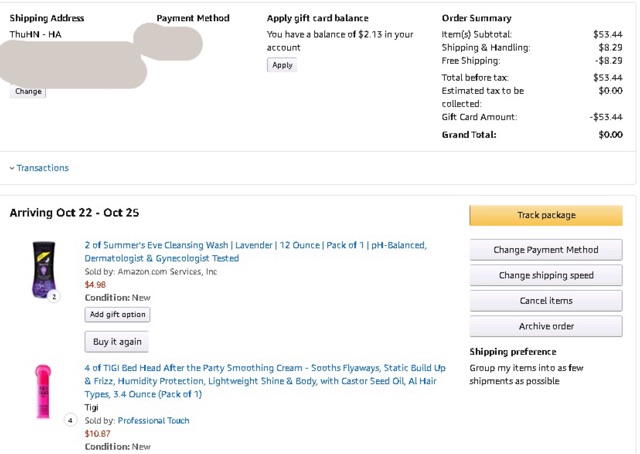The width and height of the screenshot is (640, 454).
Task: View Summer's Eve bottle thumbnail
Action: coord(44,269)
